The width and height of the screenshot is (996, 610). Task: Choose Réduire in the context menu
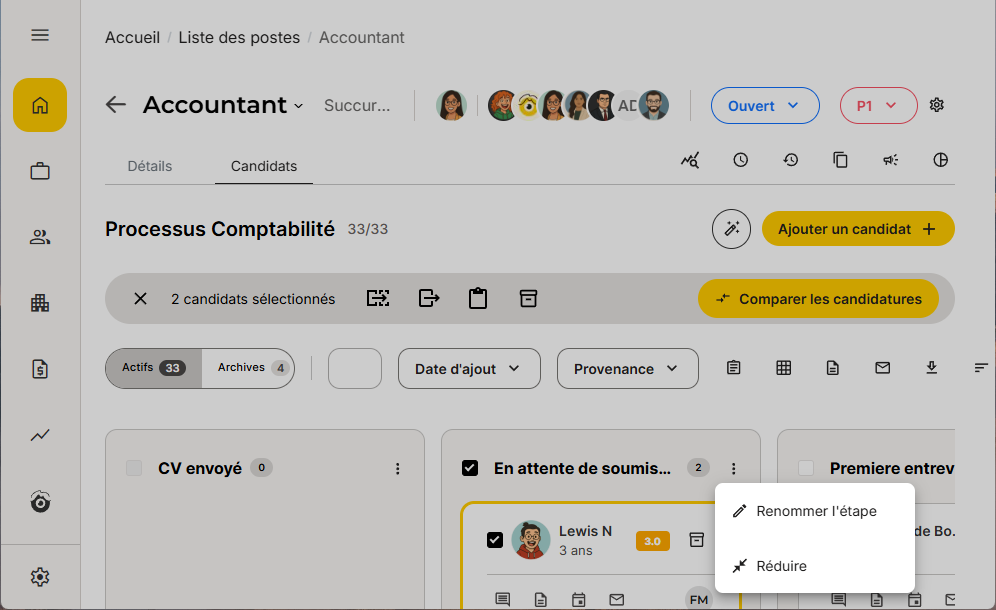click(815, 566)
